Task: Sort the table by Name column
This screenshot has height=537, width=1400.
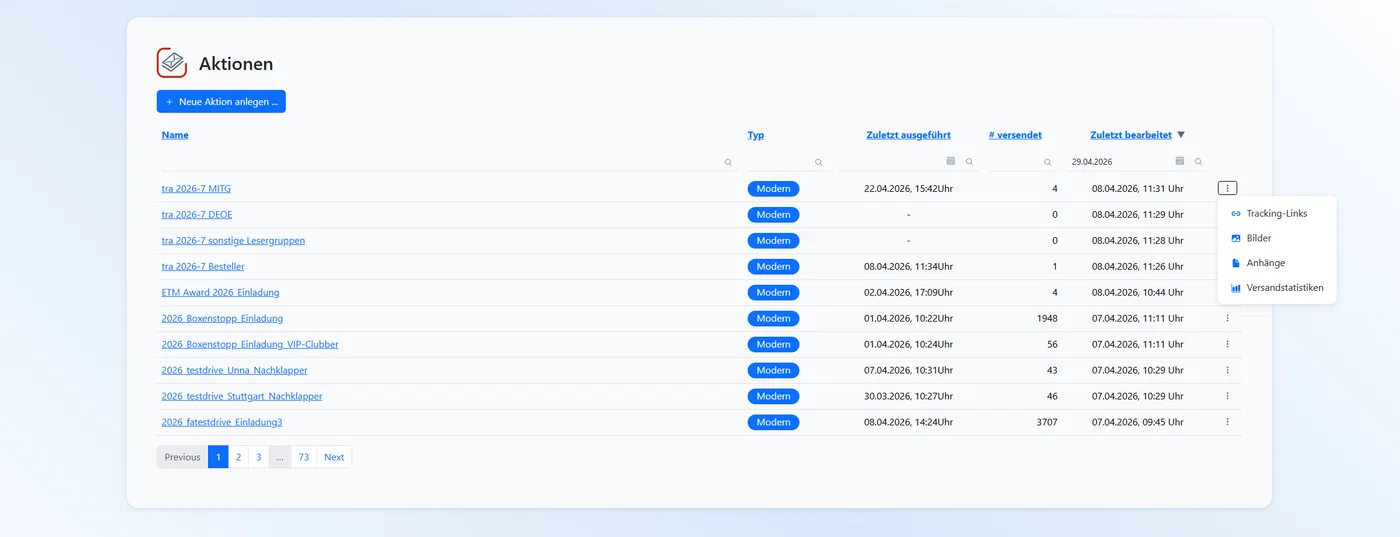Action: [175, 135]
